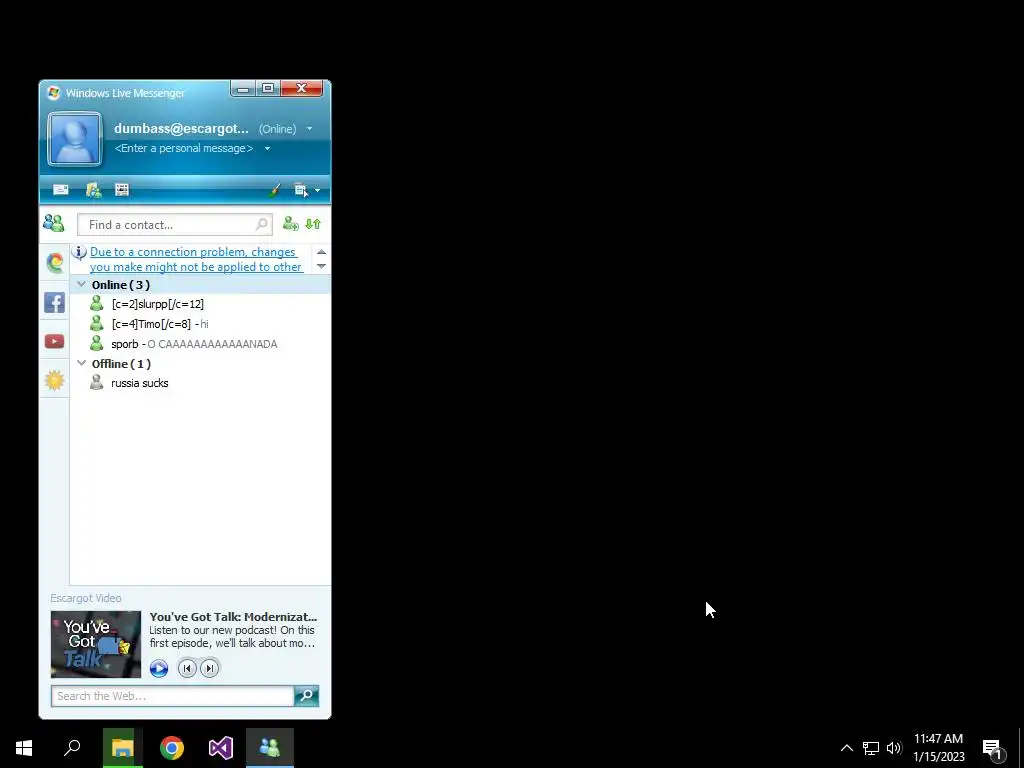Screen dimensions: 1024x768
Task: Open the Windows Start menu
Action: coord(24,748)
